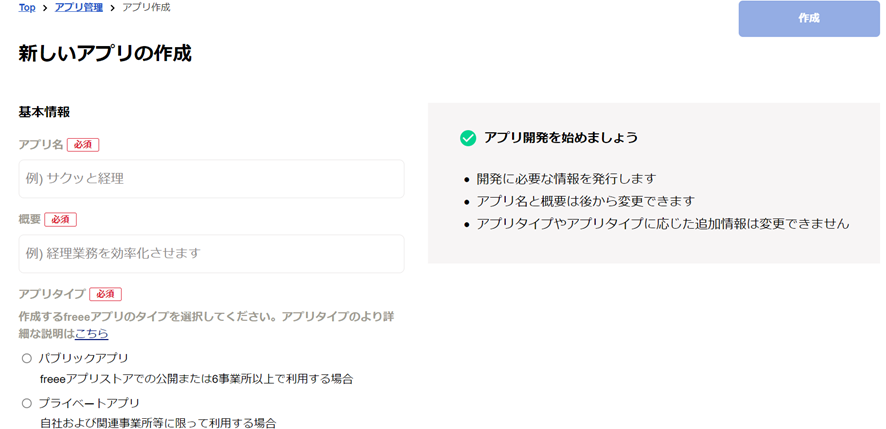Click the プライベートアプリ option label

click(89, 403)
